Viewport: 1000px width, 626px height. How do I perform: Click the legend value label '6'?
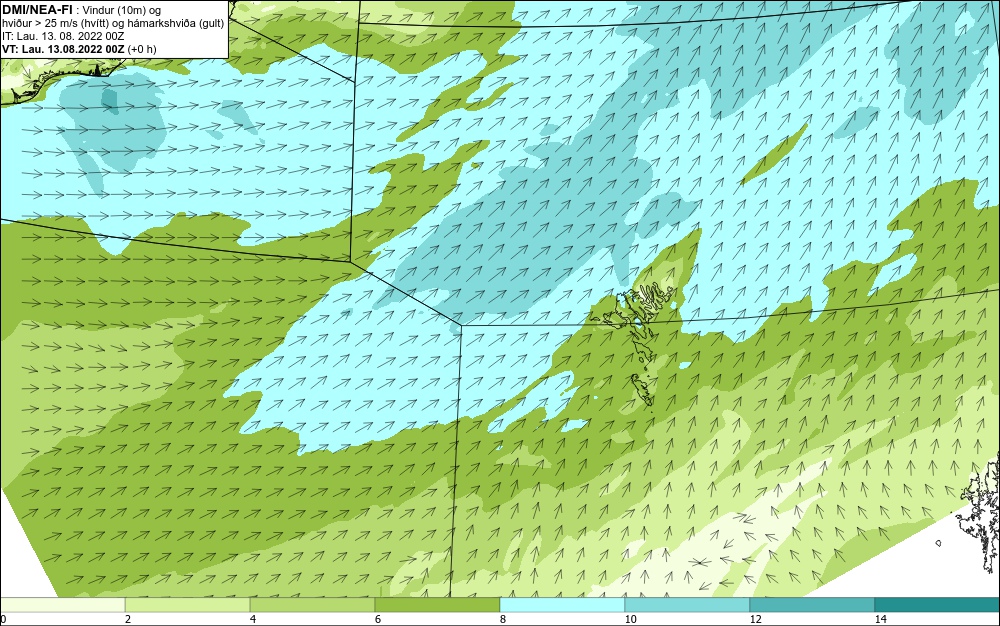click(x=378, y=619)
